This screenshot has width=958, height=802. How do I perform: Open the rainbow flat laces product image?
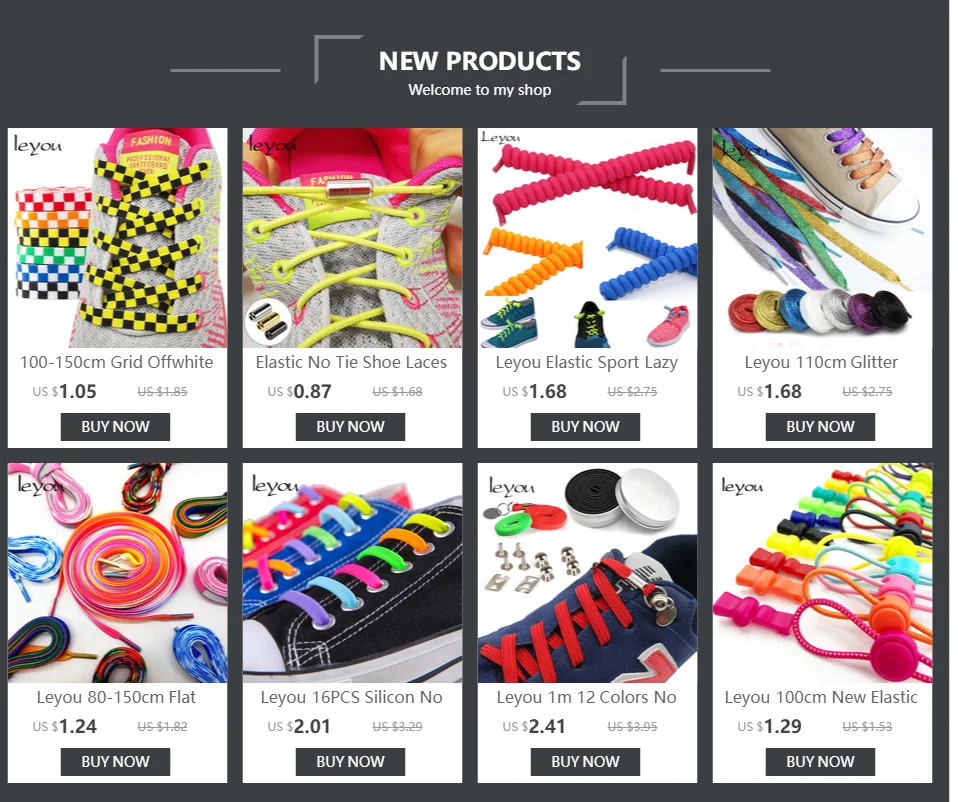[x=117, y=572]
